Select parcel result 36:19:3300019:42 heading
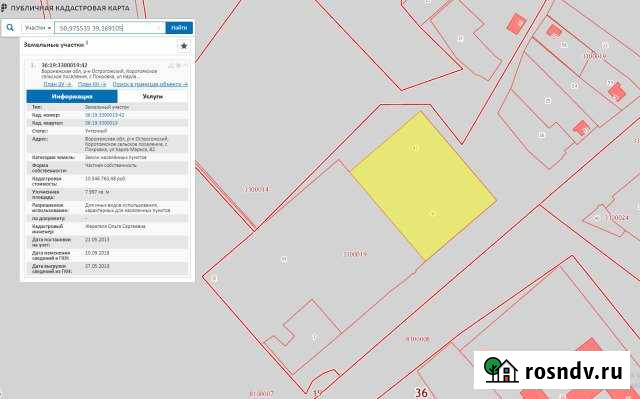 coord(64,65)
